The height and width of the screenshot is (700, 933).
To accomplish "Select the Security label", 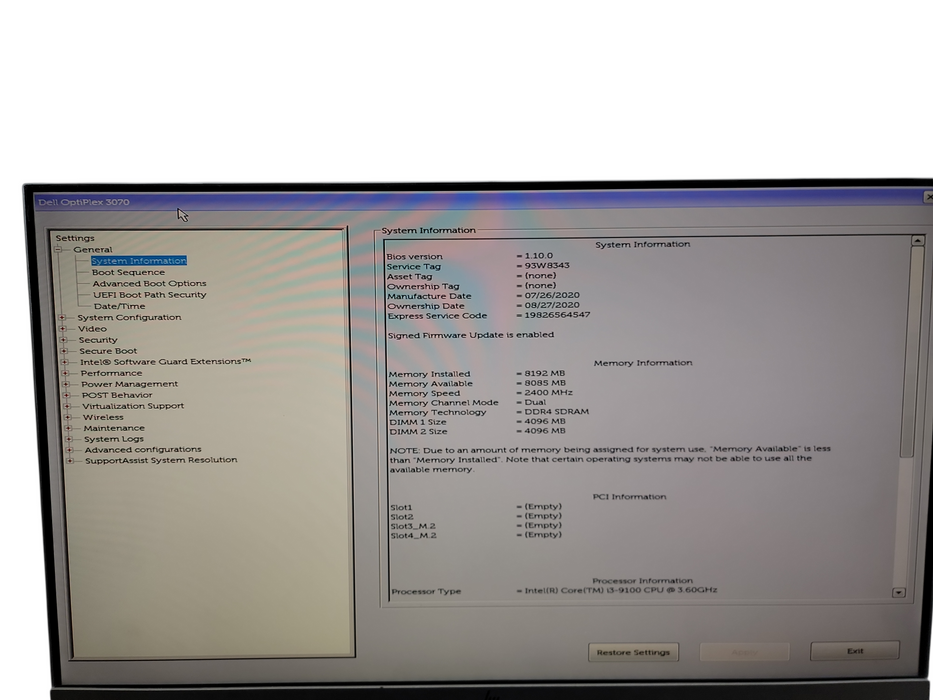I will 98,340.
